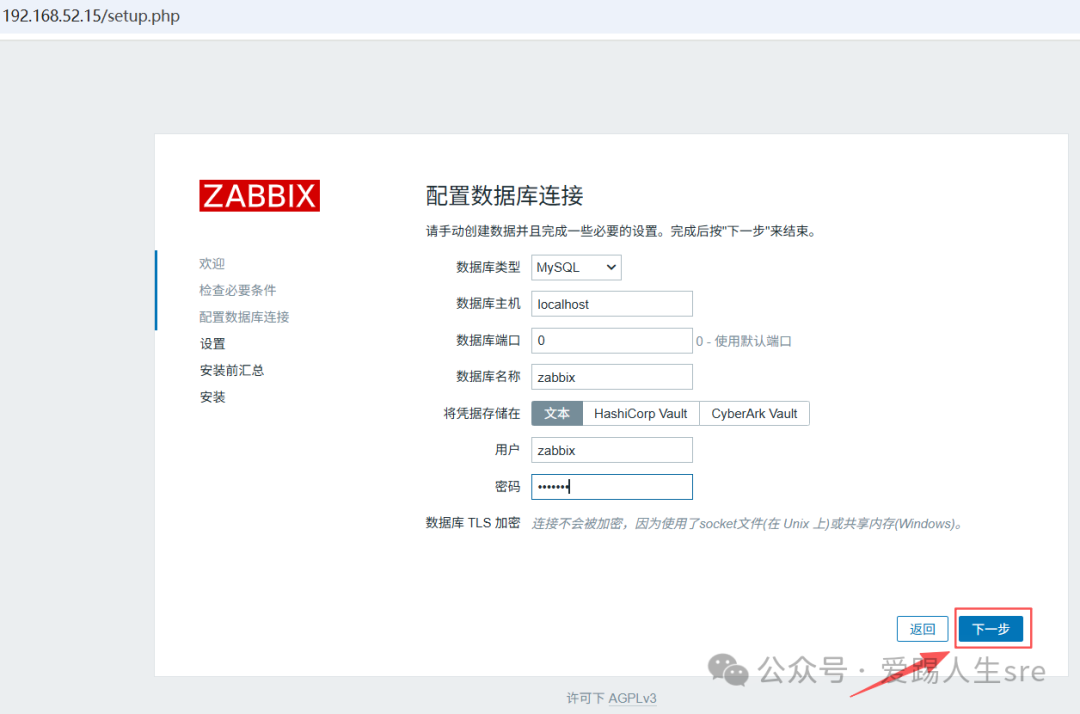Viewport: 1080px width, 714px height.
Task: Click the 数据库主机 localhost field
Action: [x=611, y=303]
